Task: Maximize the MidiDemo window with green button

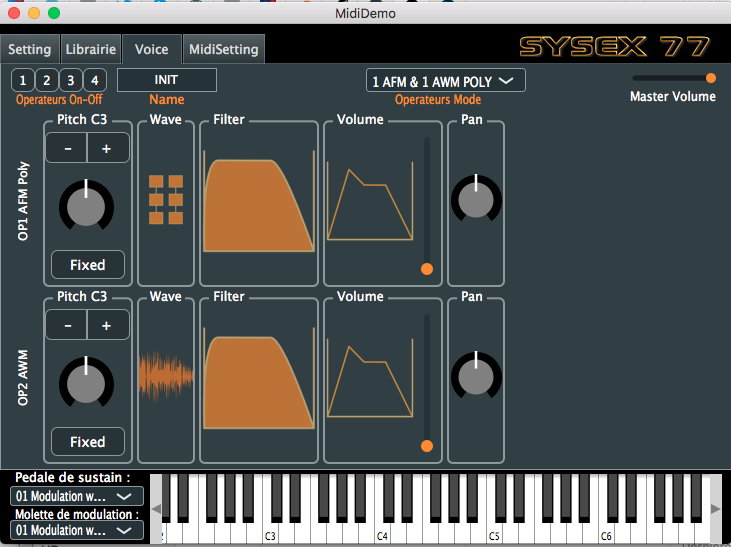Action: [x=54, y=13]
